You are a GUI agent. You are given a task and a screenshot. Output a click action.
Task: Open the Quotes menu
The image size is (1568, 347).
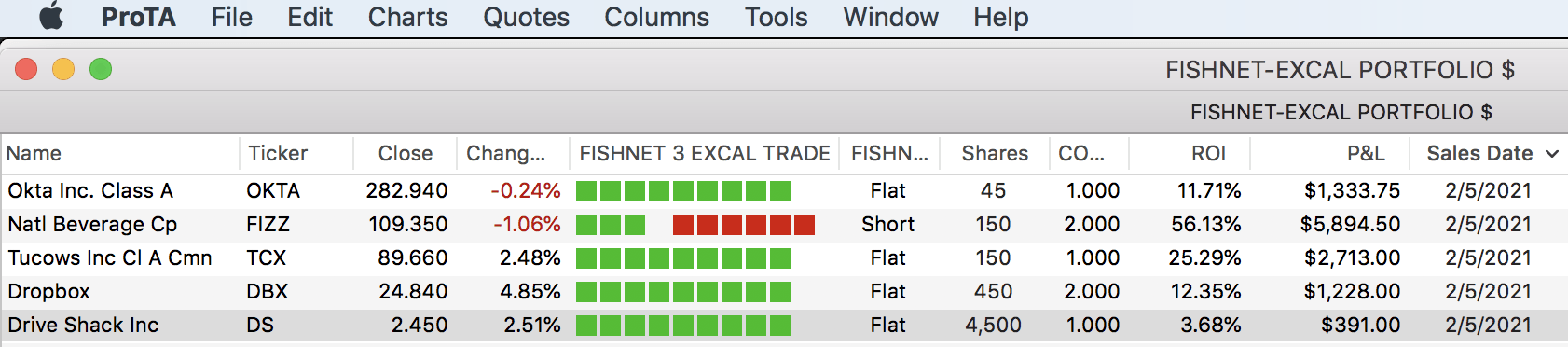pyautogui.click(x=526, y=17)
